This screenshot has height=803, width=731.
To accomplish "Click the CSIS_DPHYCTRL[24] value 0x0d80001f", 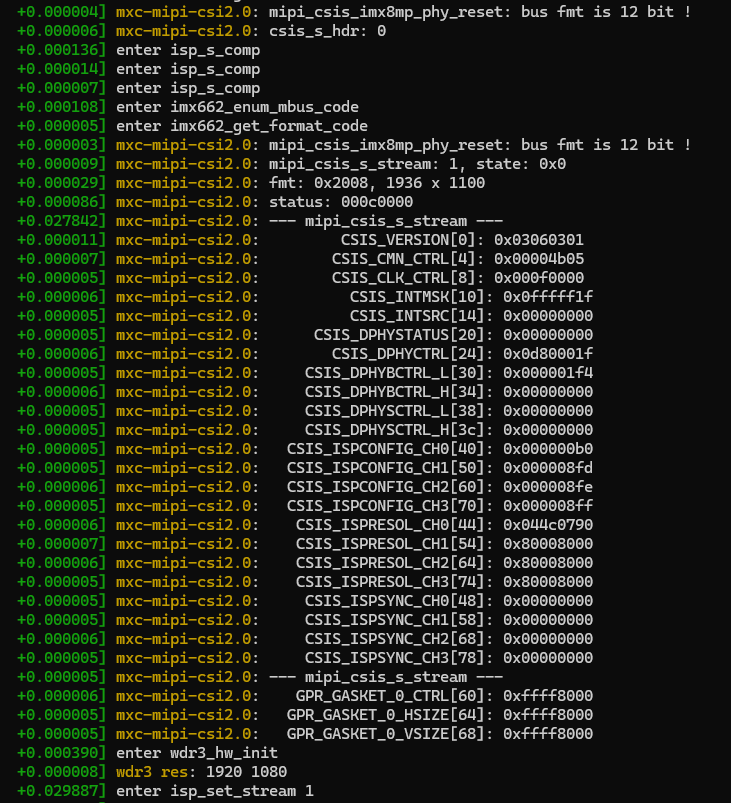I will click(548, 354).
